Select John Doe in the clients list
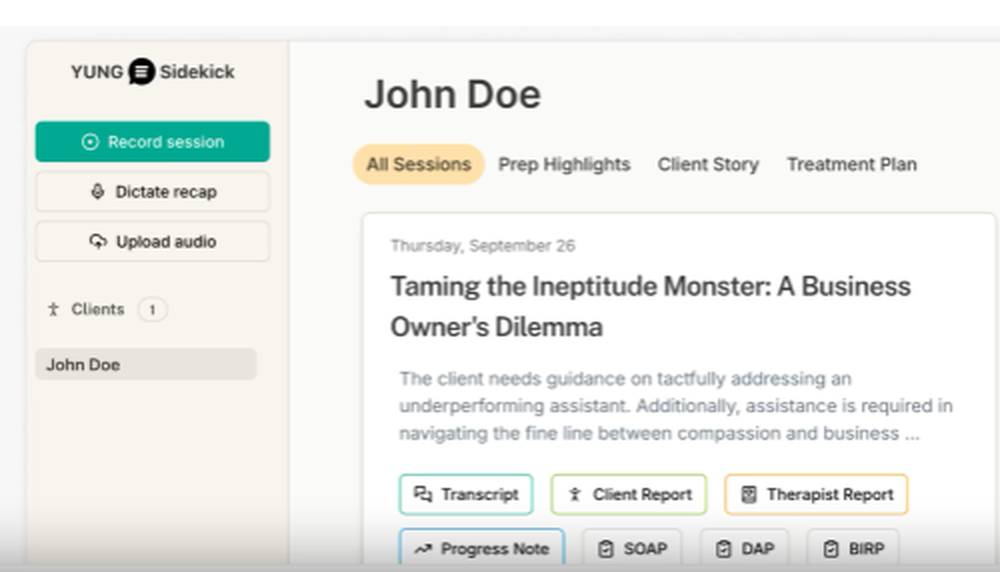Viewport: 1000px width, 572px height. pyautogui.click(x=145, y=364)
